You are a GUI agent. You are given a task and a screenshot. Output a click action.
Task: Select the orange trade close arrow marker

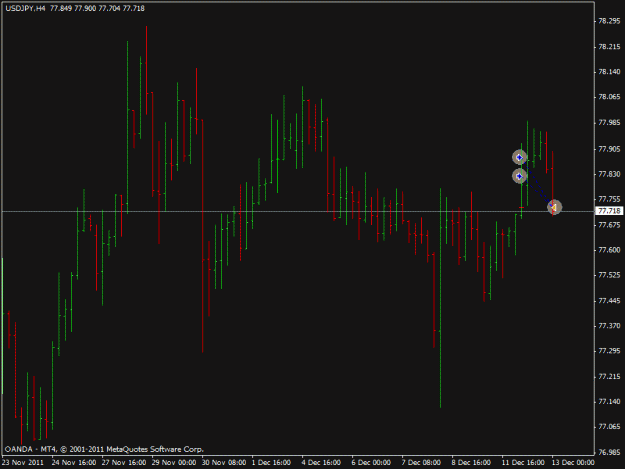pos(554,207)
